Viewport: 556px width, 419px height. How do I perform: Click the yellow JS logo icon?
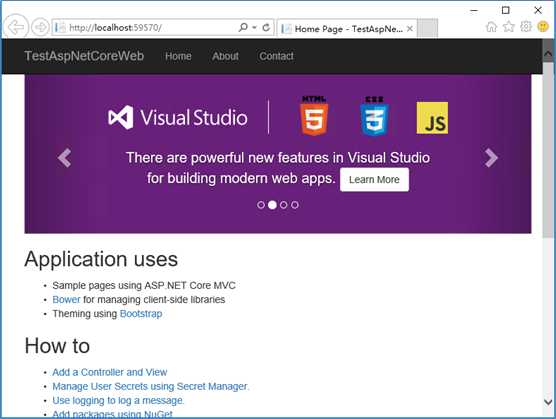[x=432, y=118]
